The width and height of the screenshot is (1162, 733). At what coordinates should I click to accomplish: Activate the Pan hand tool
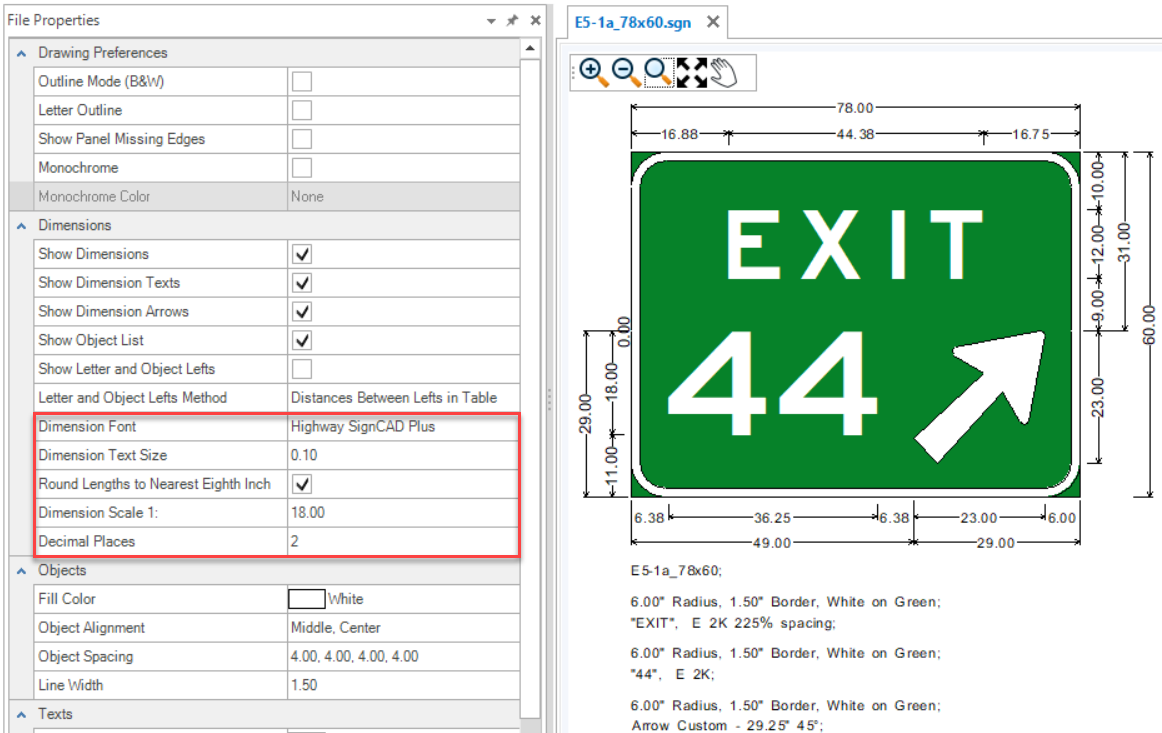point(724,72)
